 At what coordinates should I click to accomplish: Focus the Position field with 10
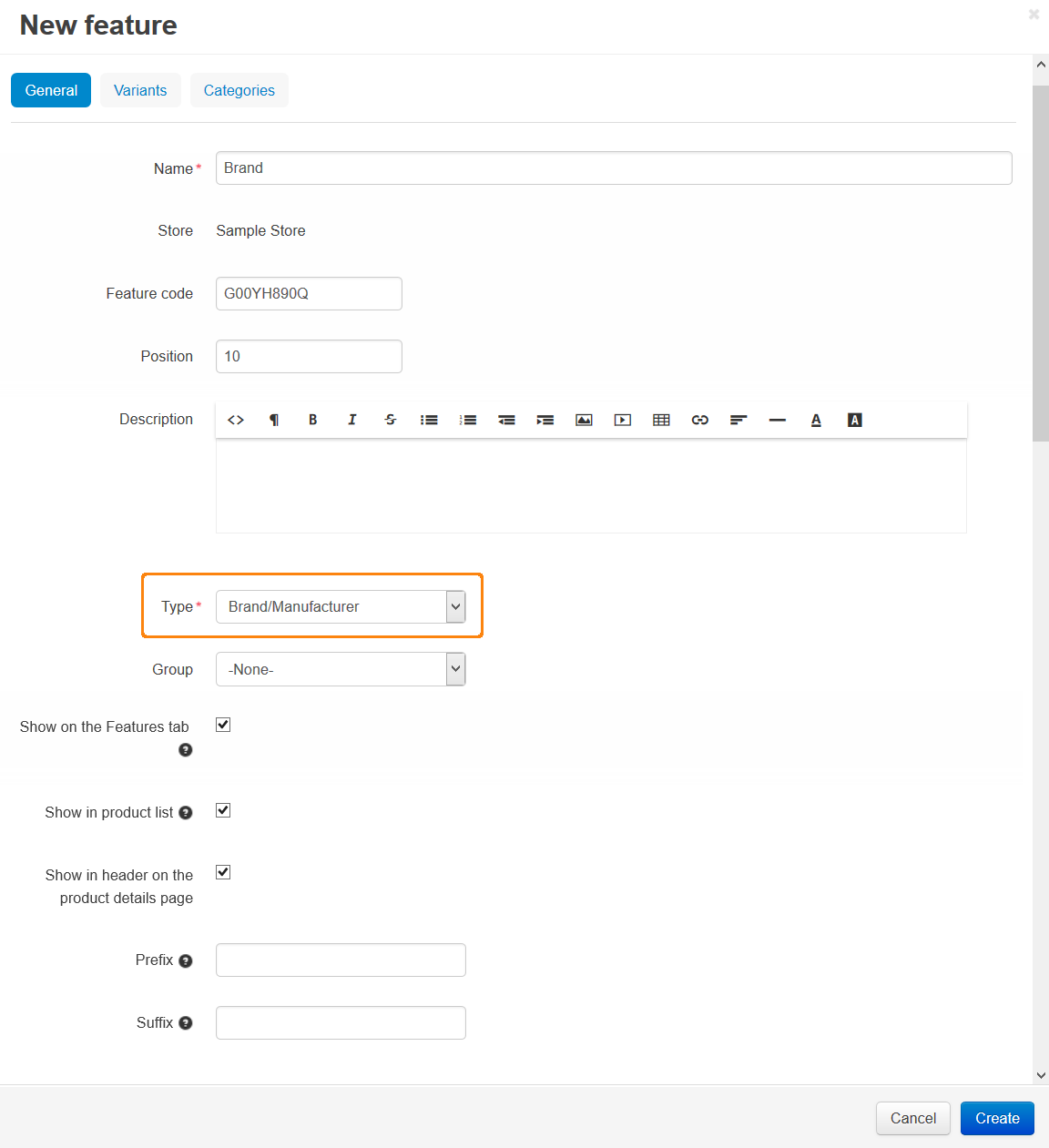pos(309,356)
